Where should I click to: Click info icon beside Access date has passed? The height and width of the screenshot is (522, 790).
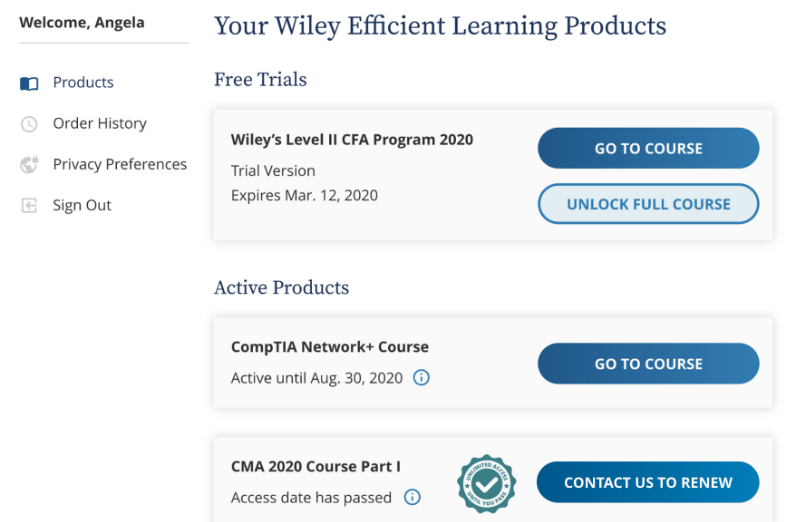click(x=412, y=497)
